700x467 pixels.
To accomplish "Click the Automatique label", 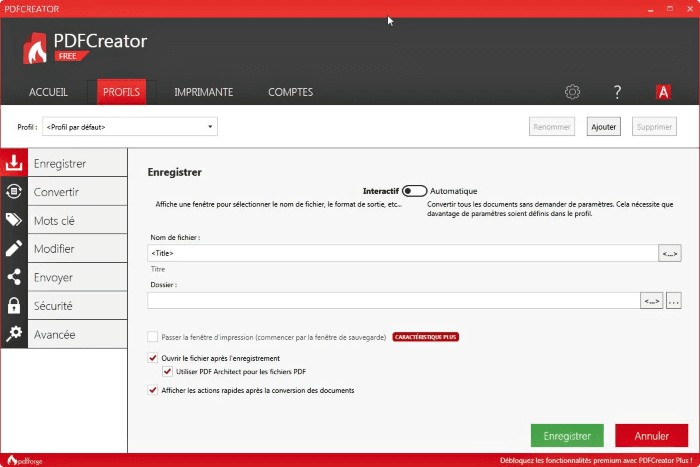I will point(454,191).
